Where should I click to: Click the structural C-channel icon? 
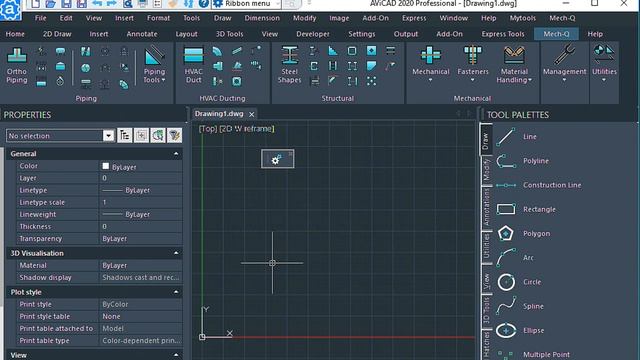313,66
